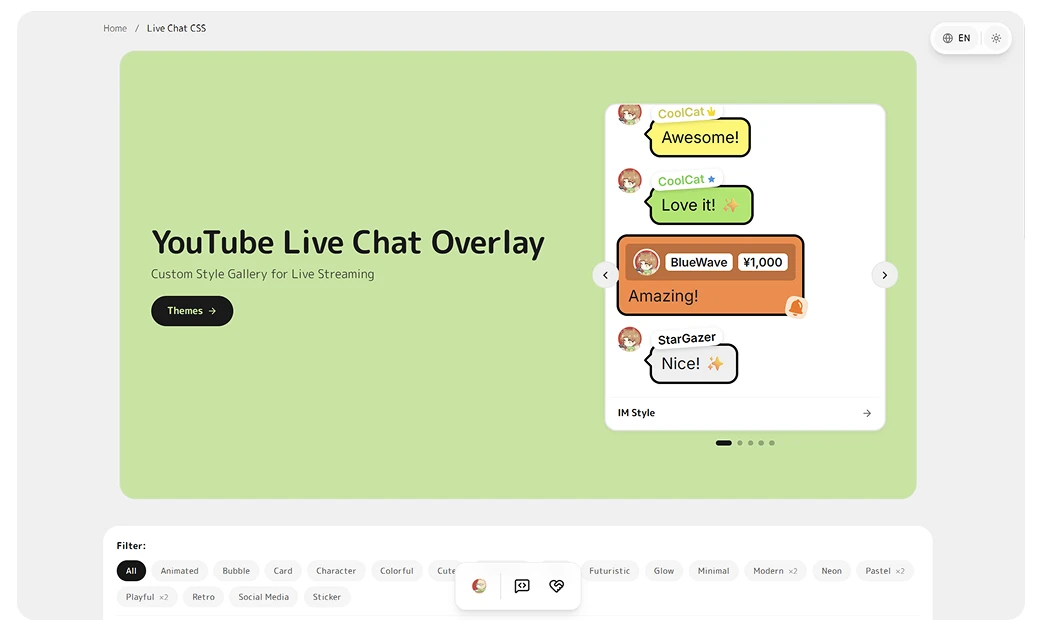The height and width of the screenshot is (630, 1042).
Task: Select the fourth carousel indicator dot
Action: point(761,443)
